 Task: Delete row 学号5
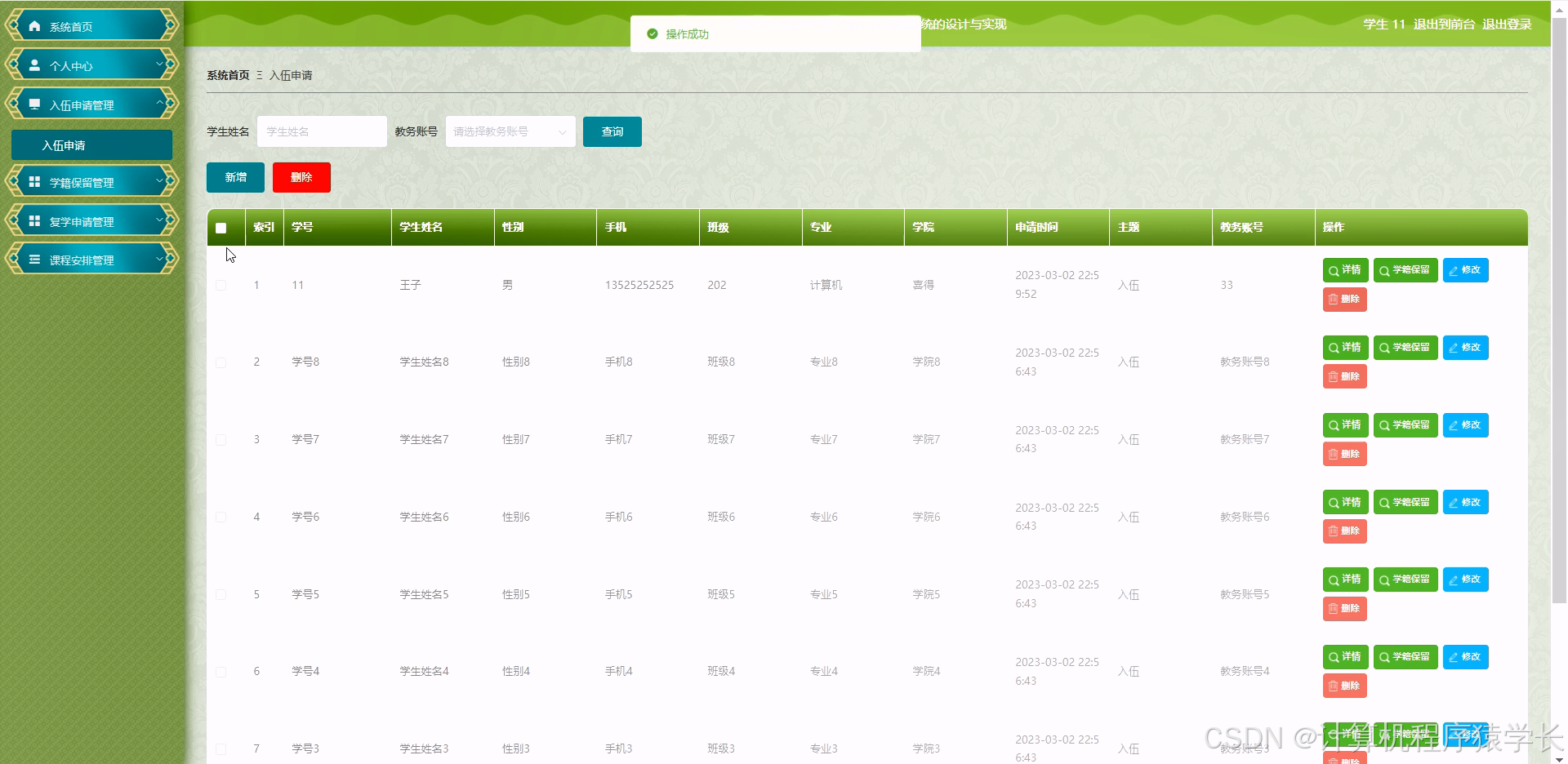pos(1344,609)
